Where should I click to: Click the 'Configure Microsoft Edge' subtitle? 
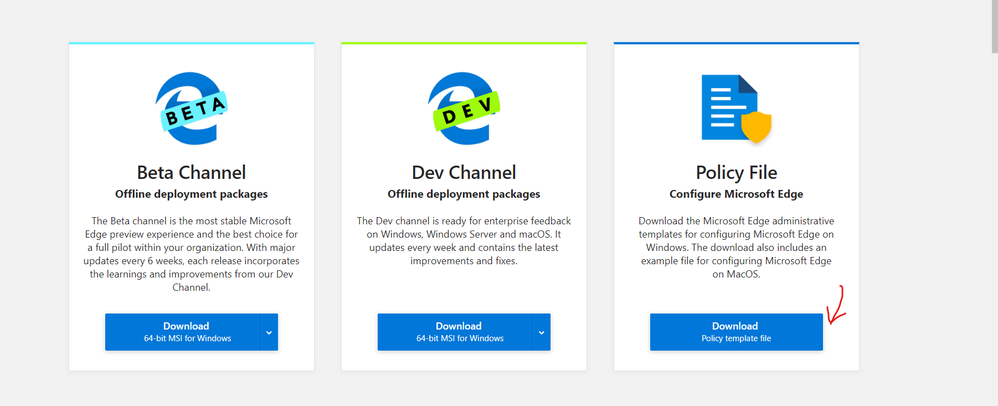(736, 194)
